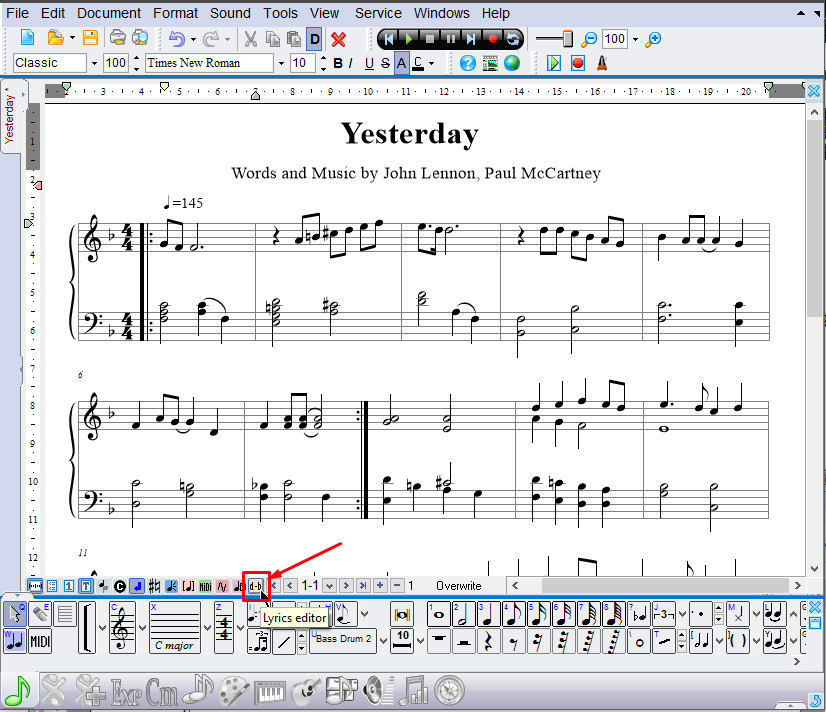This screenshot has width=826, height=712.
Task: Click the treble clef selector
Action: click(x=121, y=628)
